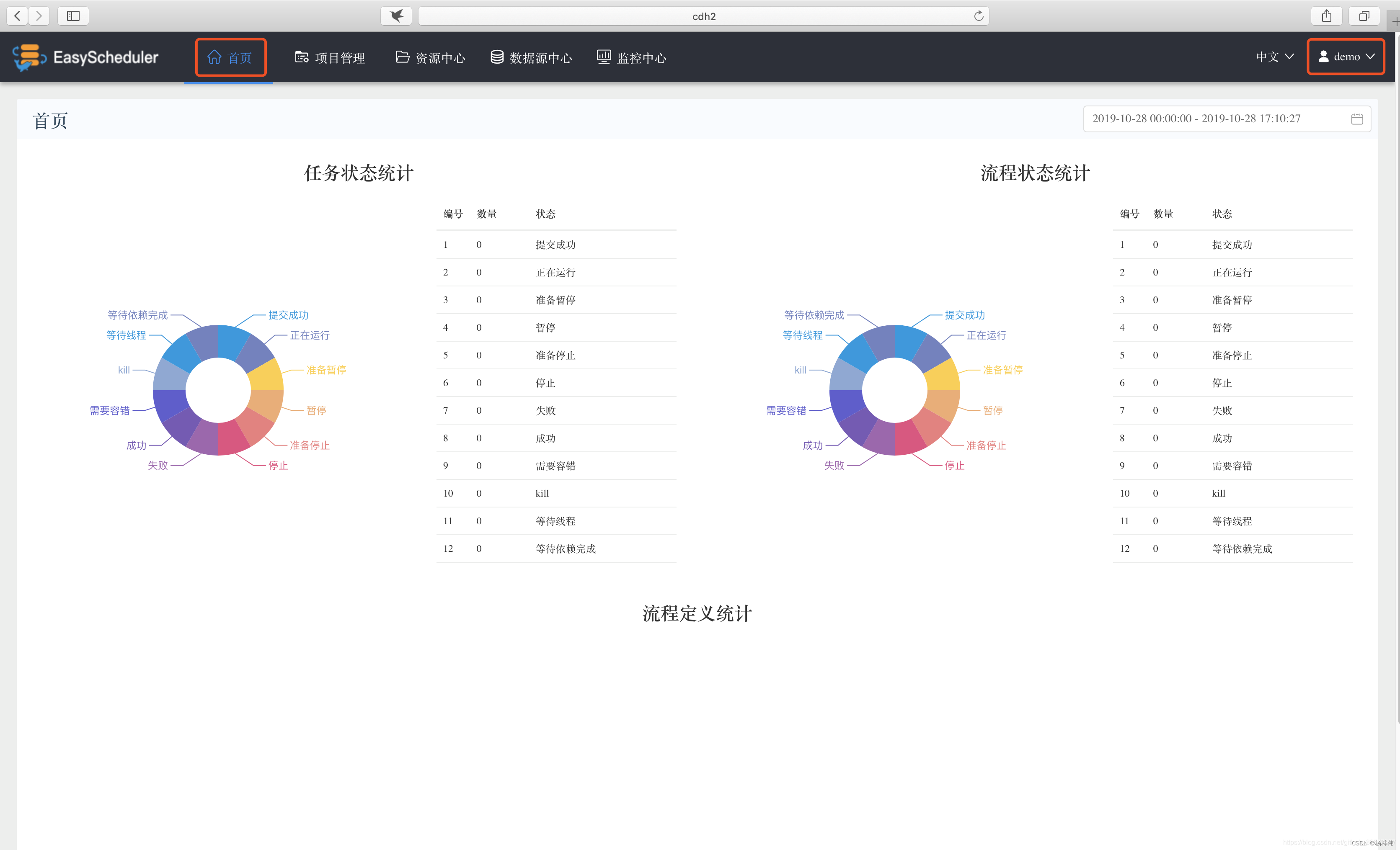
Task: Click the cdh2 browser address bar
Action: tap(703, 16)
